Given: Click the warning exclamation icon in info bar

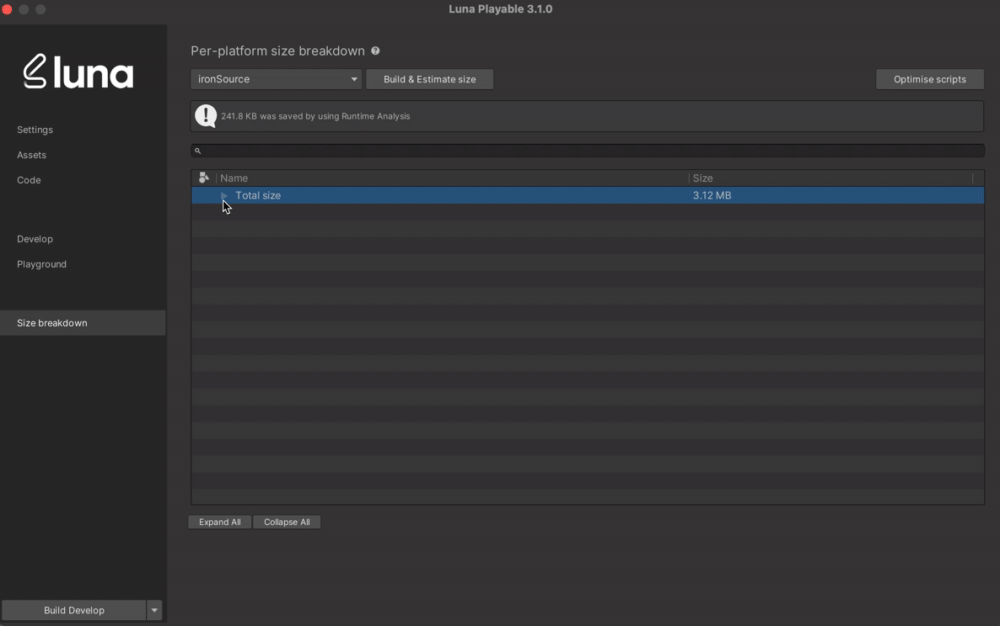Looking at the screenshot, I should click(205, 116).
